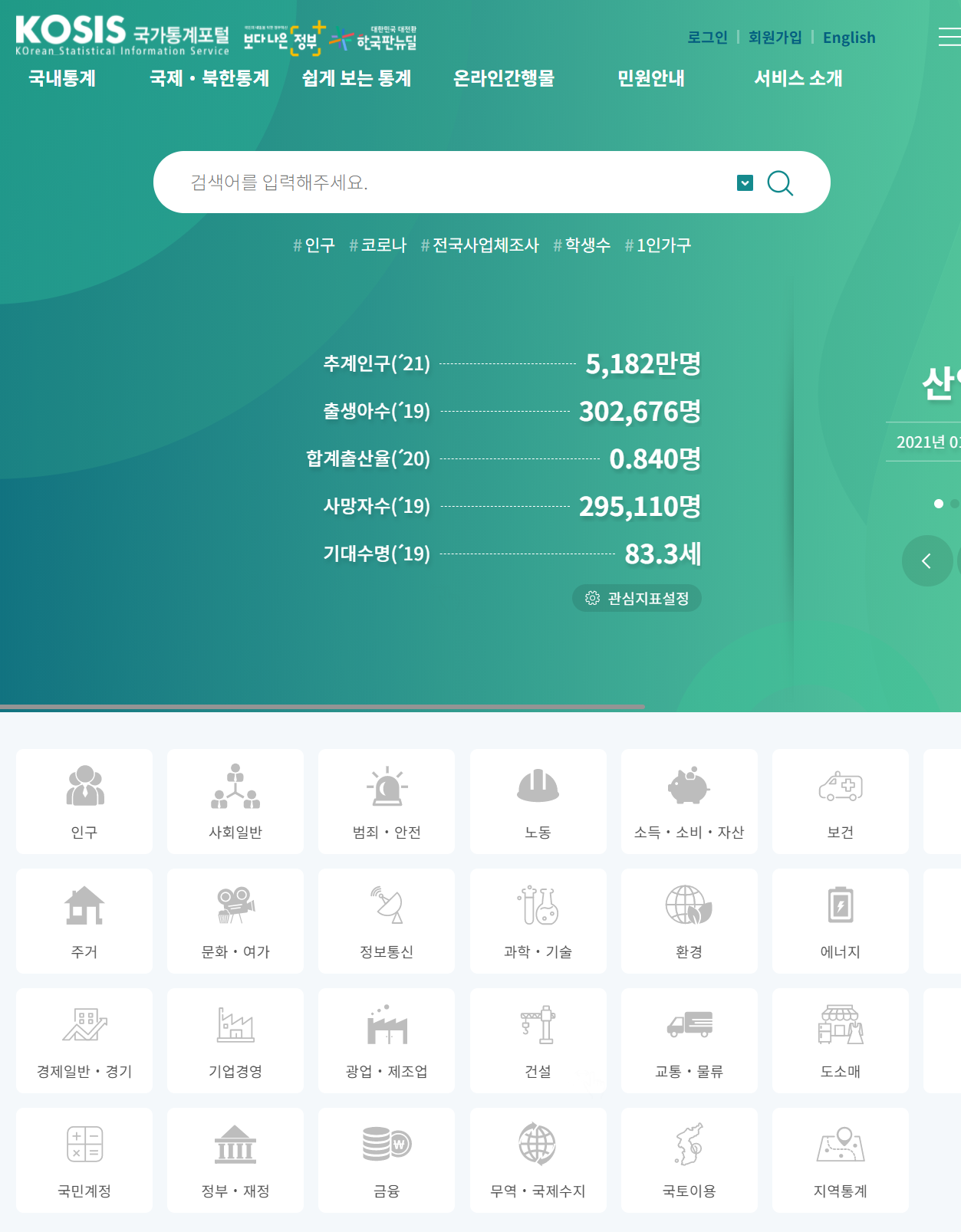Click the #코로나 hashtag
The image size is (961, 1232).
(377, 245)
